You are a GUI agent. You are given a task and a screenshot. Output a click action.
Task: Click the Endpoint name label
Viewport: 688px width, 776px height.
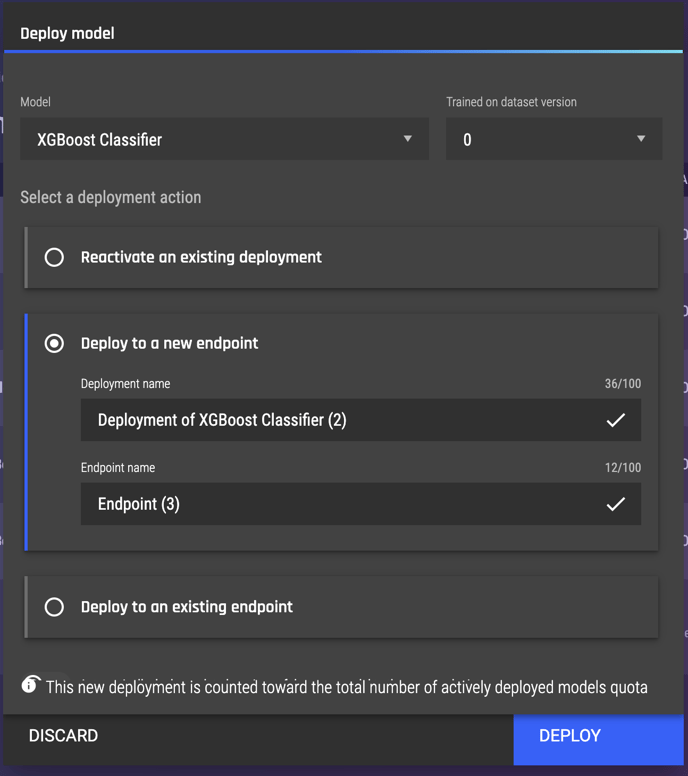pos(118,468)
